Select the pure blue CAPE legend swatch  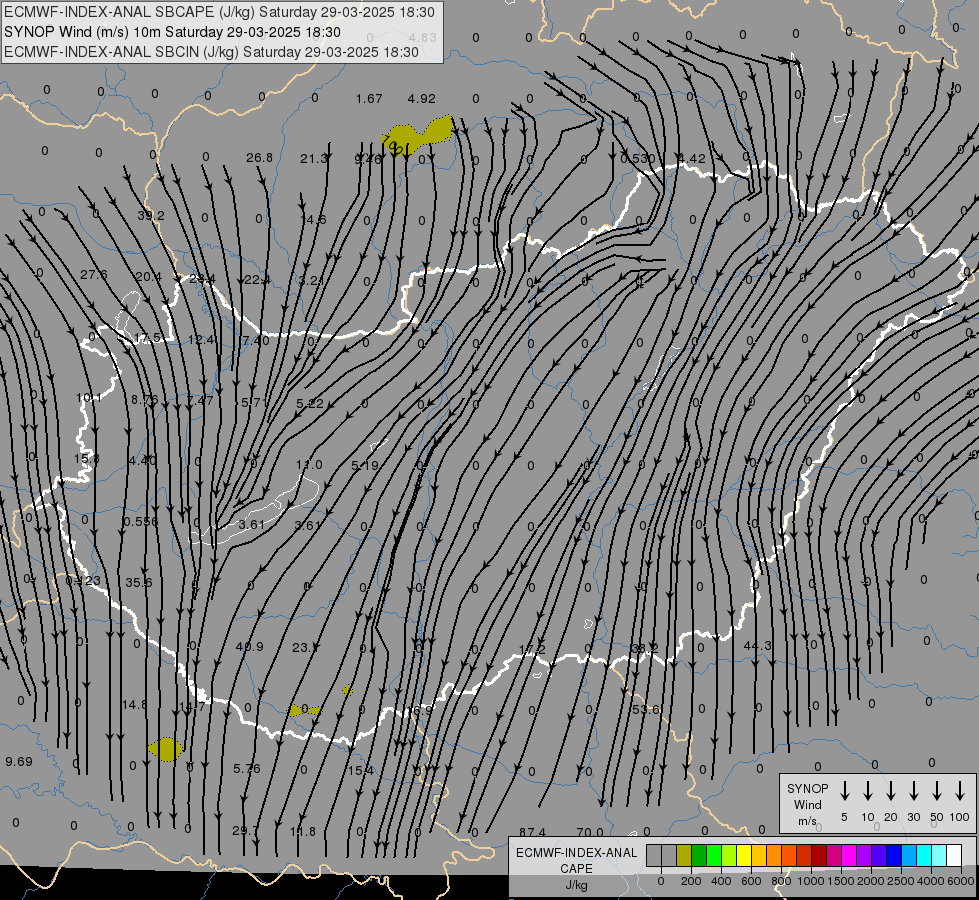894,855
